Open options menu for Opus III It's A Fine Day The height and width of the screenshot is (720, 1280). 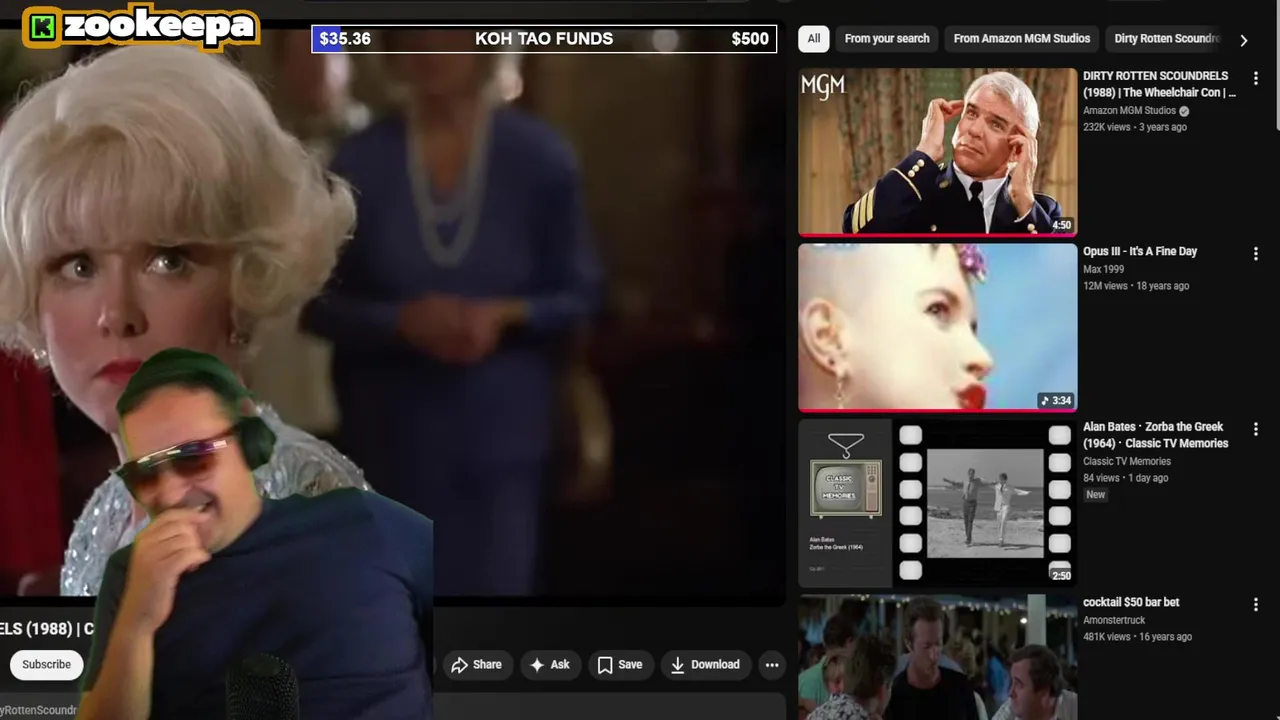[x=1256, y=254]
